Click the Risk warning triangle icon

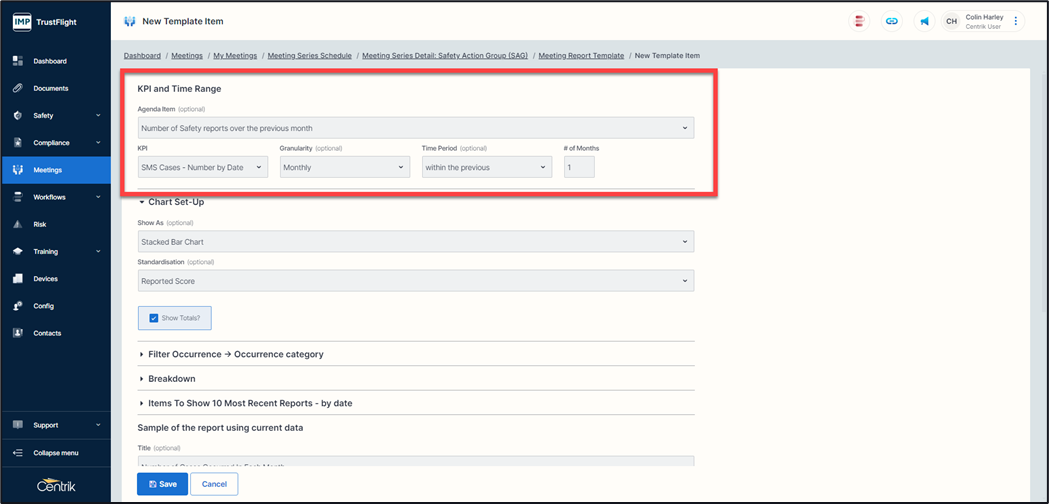tap(18, 224)
